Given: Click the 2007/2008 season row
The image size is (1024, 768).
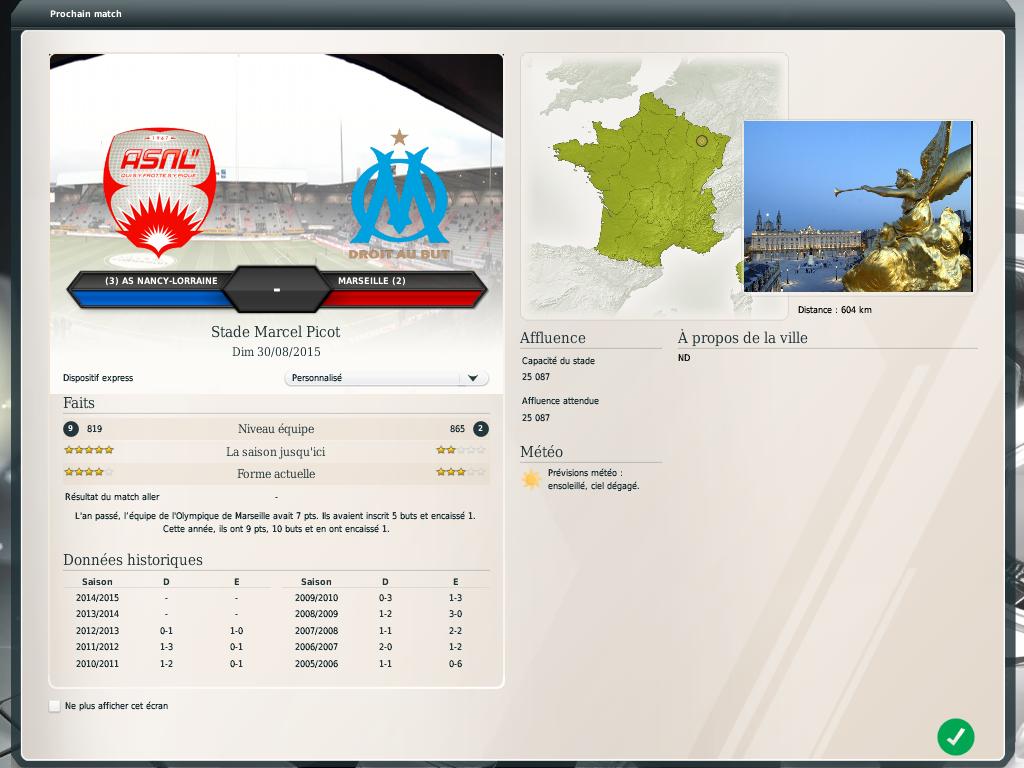Looking at the screenshot, I should coord(385,631).
